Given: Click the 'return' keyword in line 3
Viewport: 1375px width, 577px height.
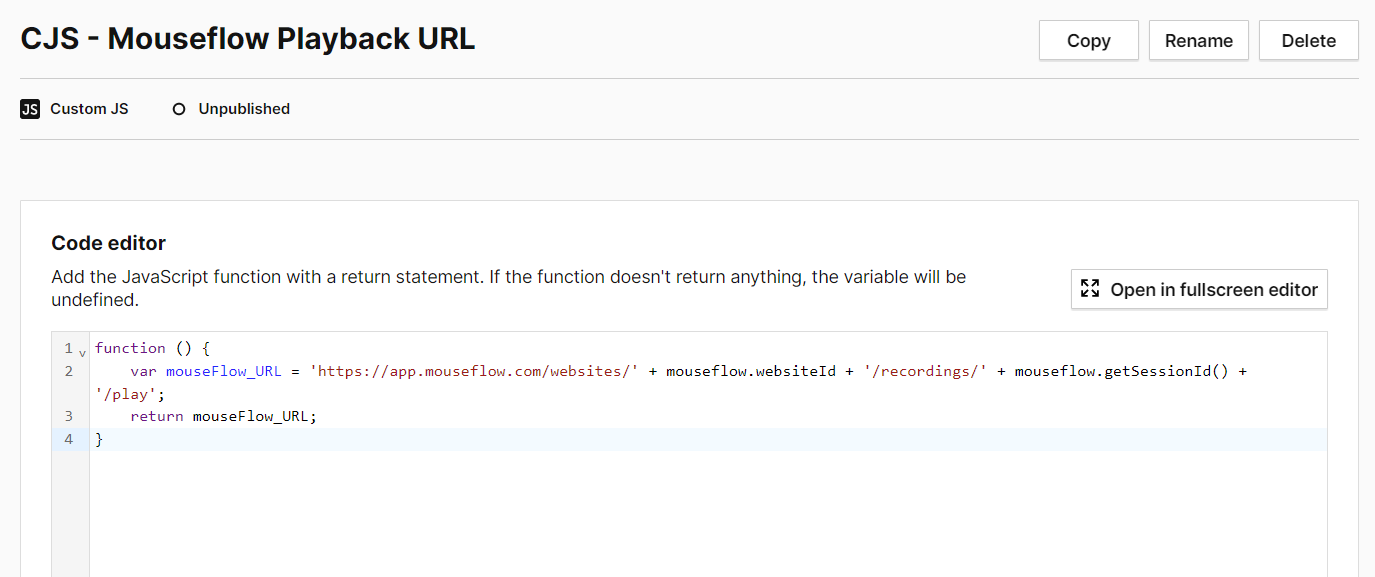Looking at the screenshot, I should coord(157,416).
